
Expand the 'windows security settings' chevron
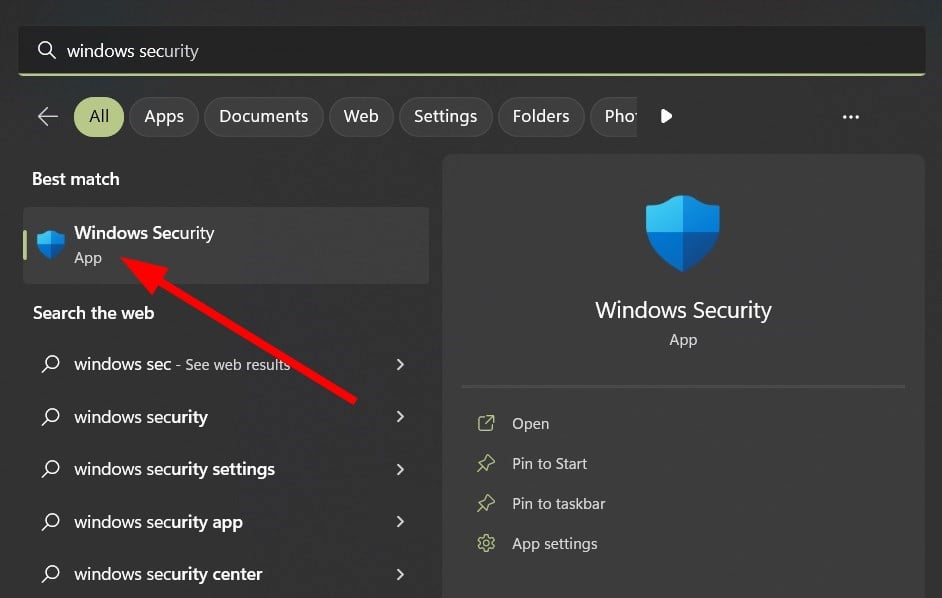(400, 469)
